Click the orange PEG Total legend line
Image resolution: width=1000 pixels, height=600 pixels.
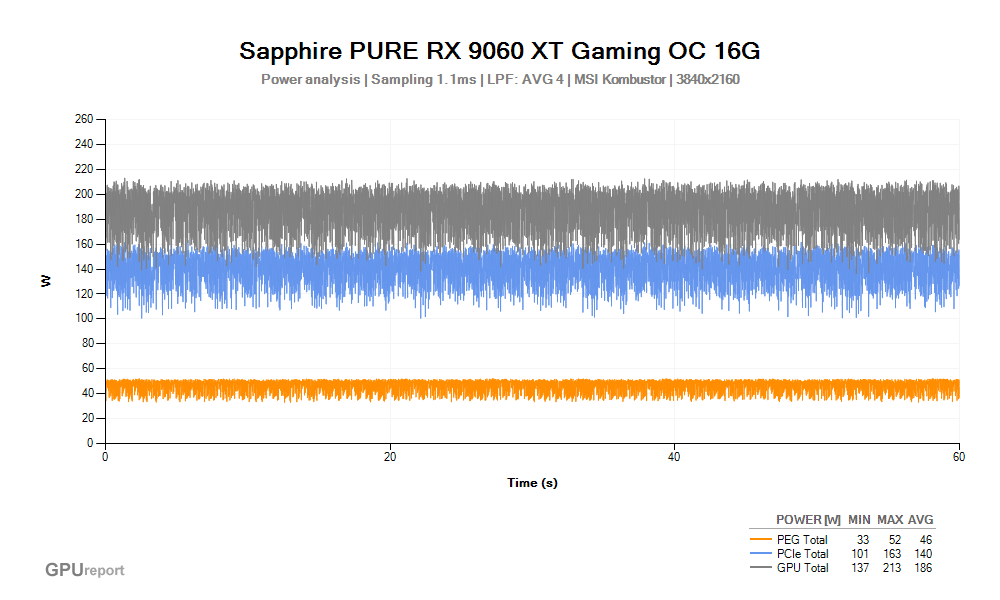(x=761, y=540)
